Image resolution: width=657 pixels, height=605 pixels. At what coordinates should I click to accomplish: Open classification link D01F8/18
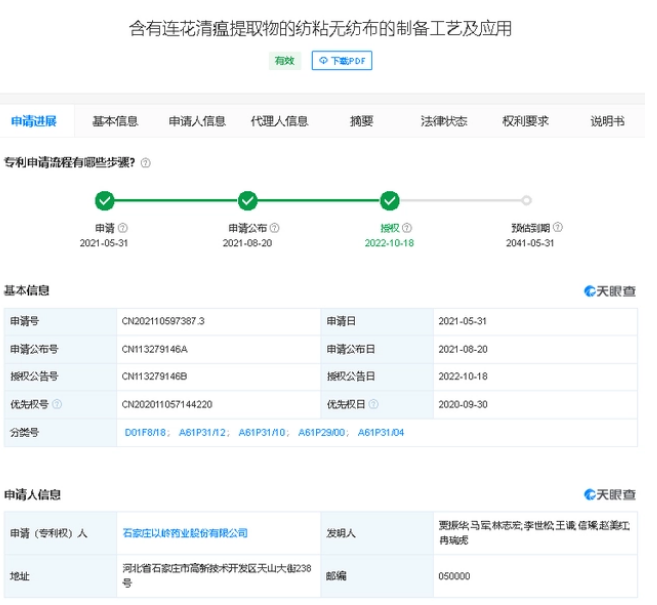tap(145, 433)
